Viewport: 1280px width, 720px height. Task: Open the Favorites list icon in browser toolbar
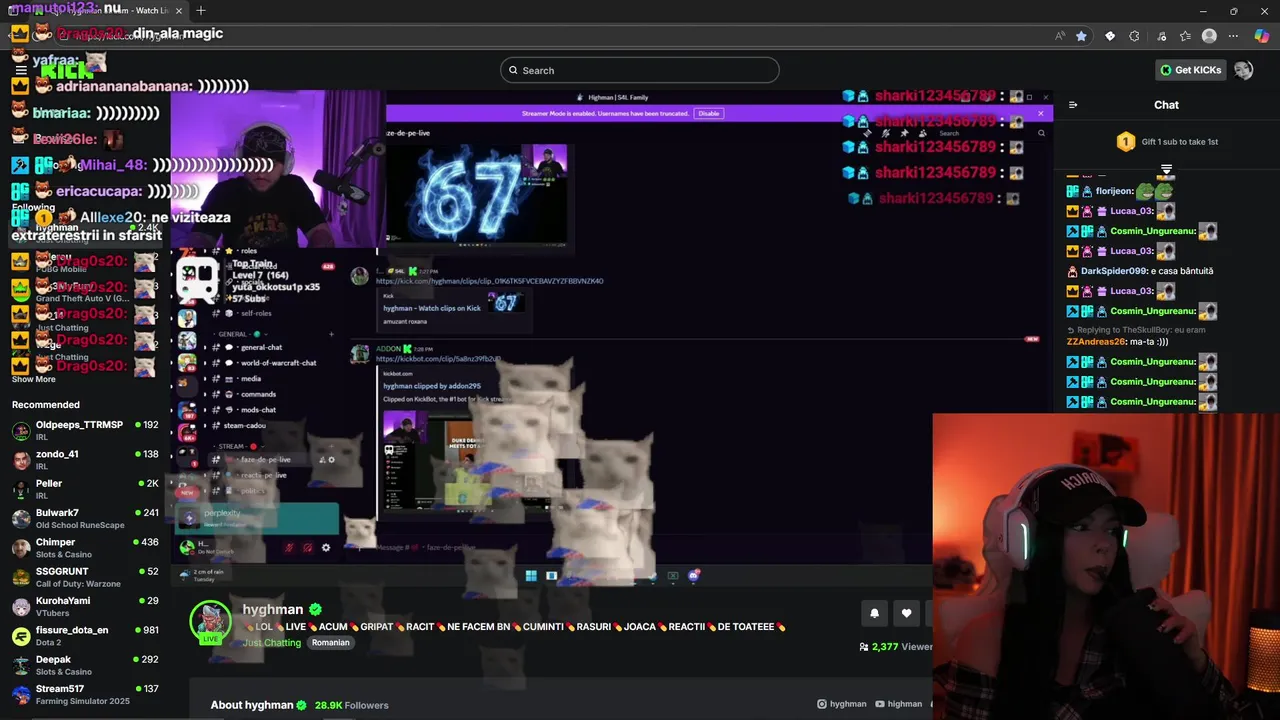1185,36
